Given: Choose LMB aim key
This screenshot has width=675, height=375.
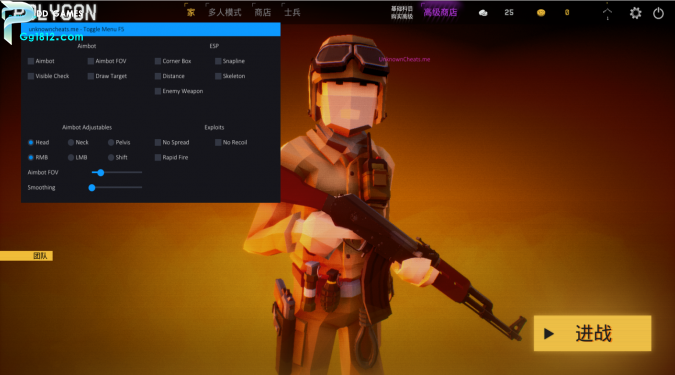Looking at the screenshot, I should (x=71, y=158).
